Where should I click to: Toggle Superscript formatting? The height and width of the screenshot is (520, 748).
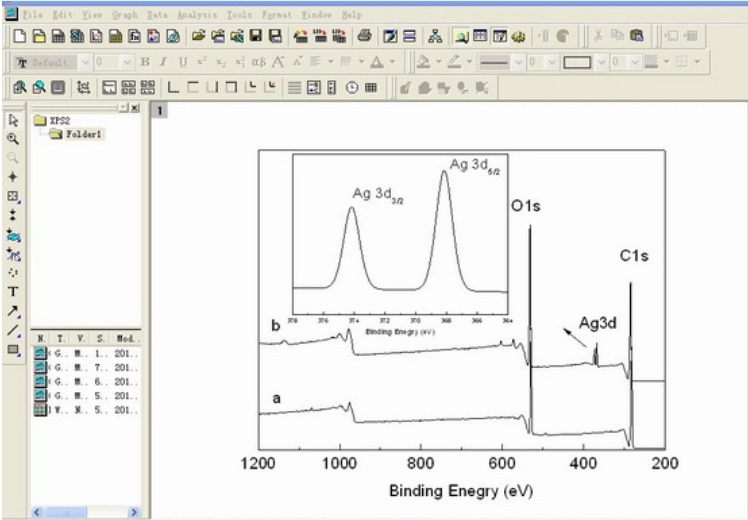point(202,62)
